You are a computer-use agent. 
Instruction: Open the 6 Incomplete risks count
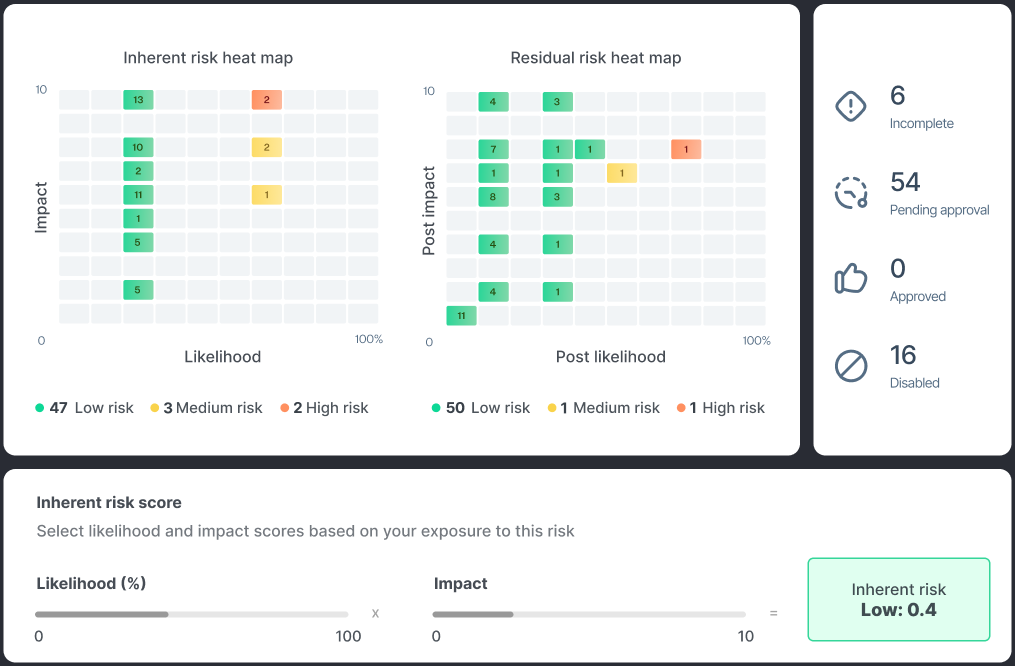[x=897, y=96]
